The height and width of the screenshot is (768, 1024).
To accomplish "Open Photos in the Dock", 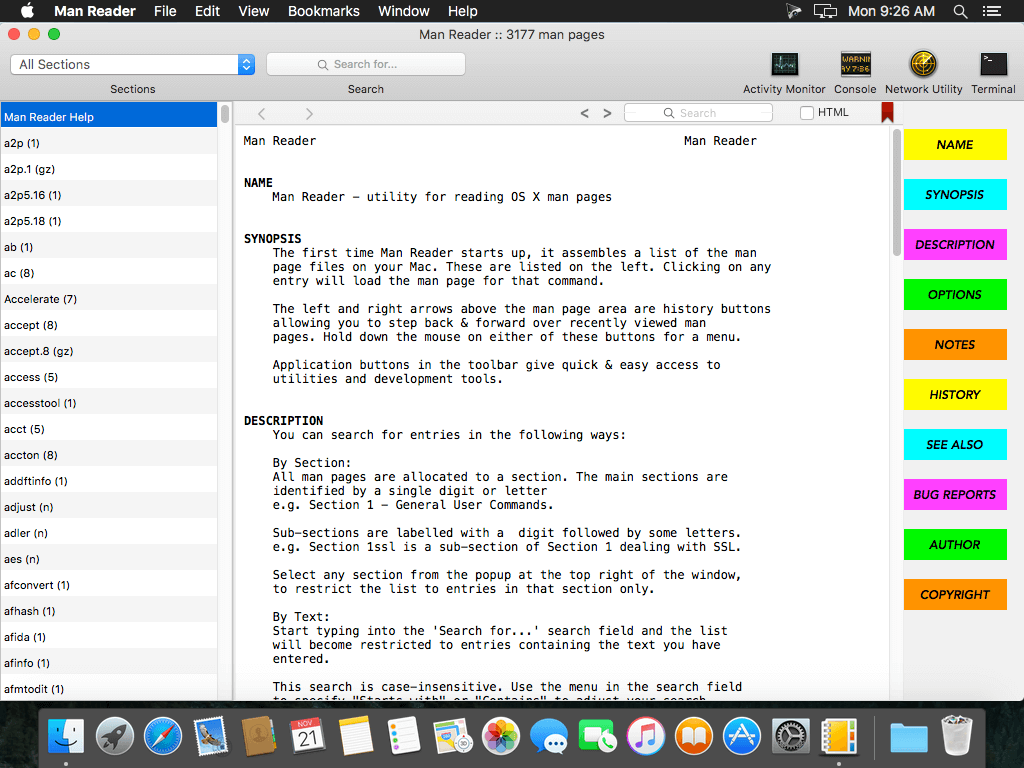I will pyautogui.click(x=500, y=737).
